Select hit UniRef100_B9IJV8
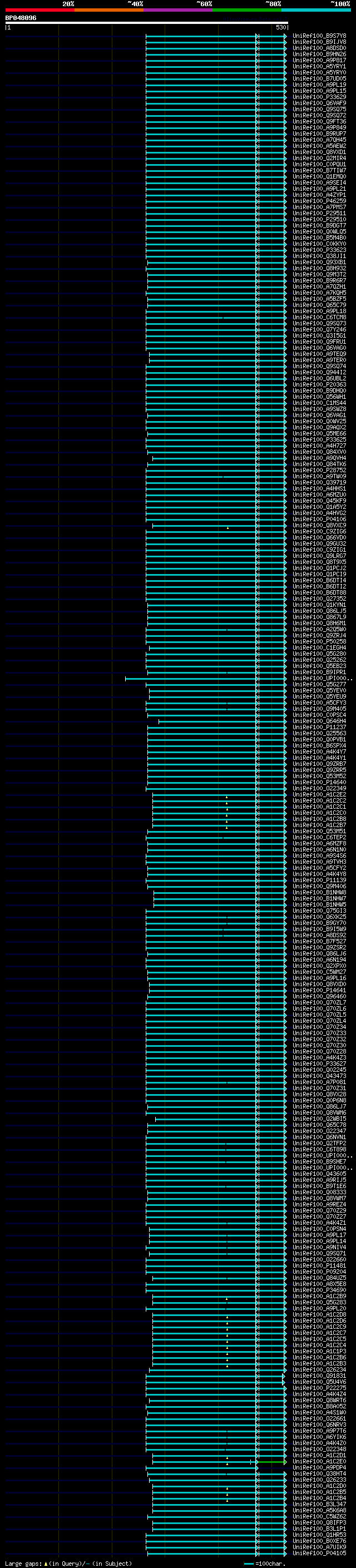The width and height of the screenshot is (356, 1568). [319, 42]
